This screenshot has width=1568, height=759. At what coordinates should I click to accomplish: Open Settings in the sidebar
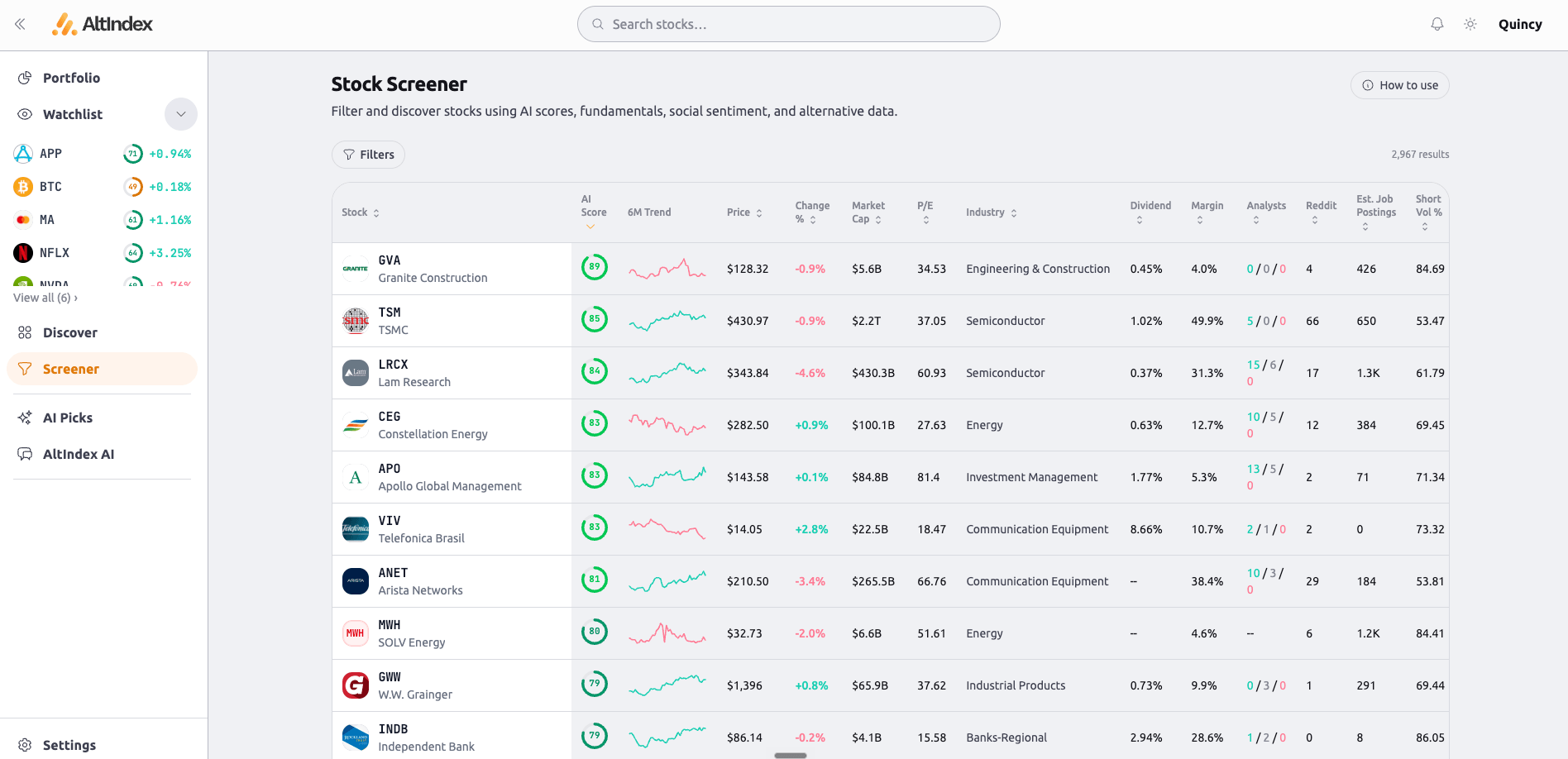point(103,745)
